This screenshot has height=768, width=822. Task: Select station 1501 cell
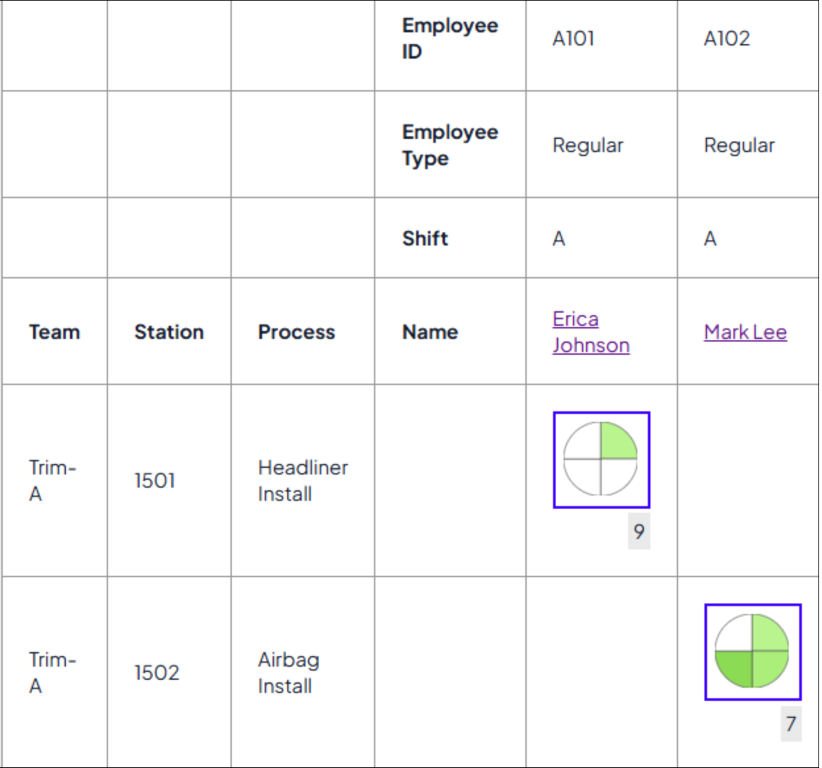point(169,480)
